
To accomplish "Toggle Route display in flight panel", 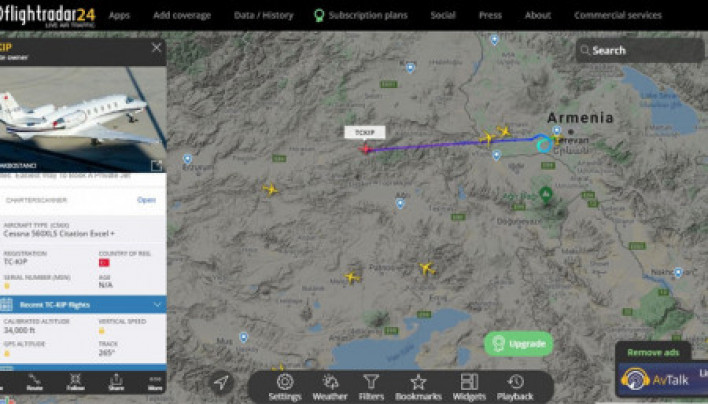I will 35,382.
